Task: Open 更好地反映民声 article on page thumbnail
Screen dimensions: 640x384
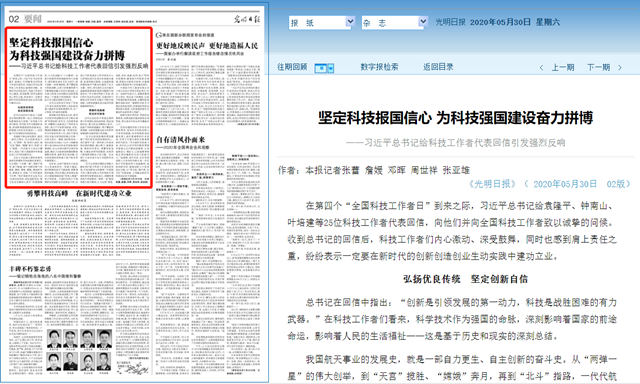Action: 207,45
